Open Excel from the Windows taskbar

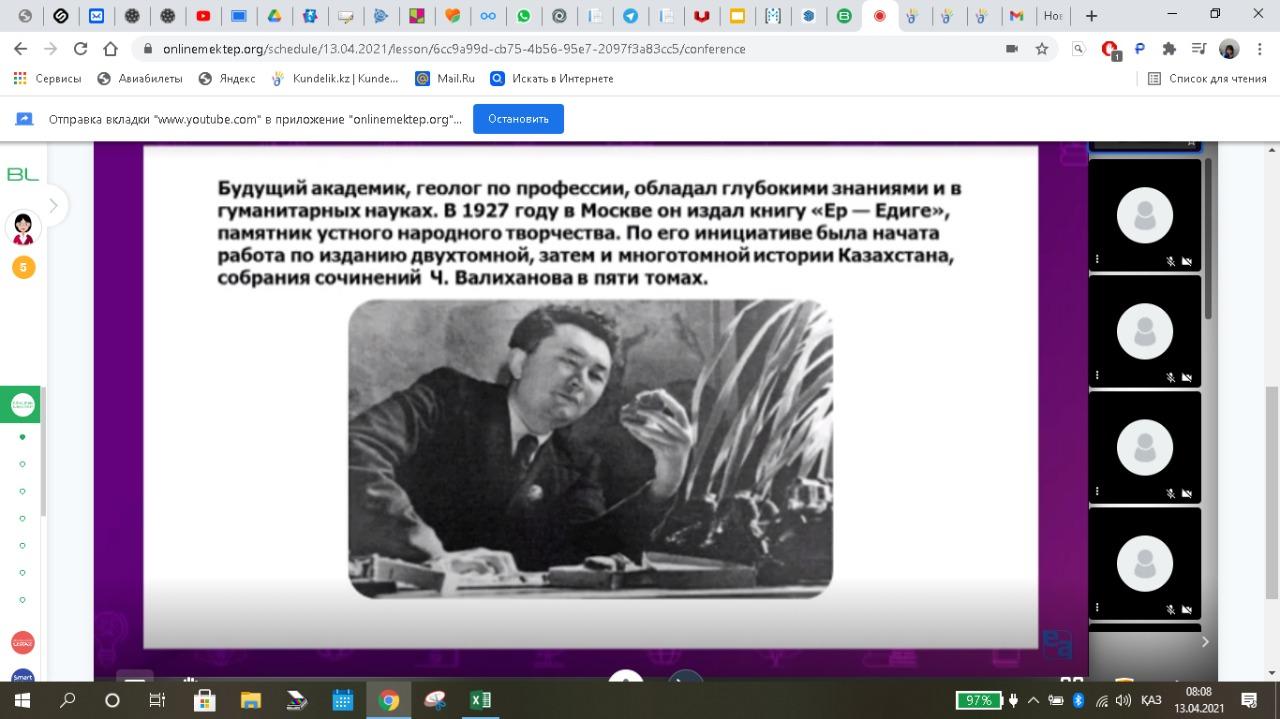[480, 700]
